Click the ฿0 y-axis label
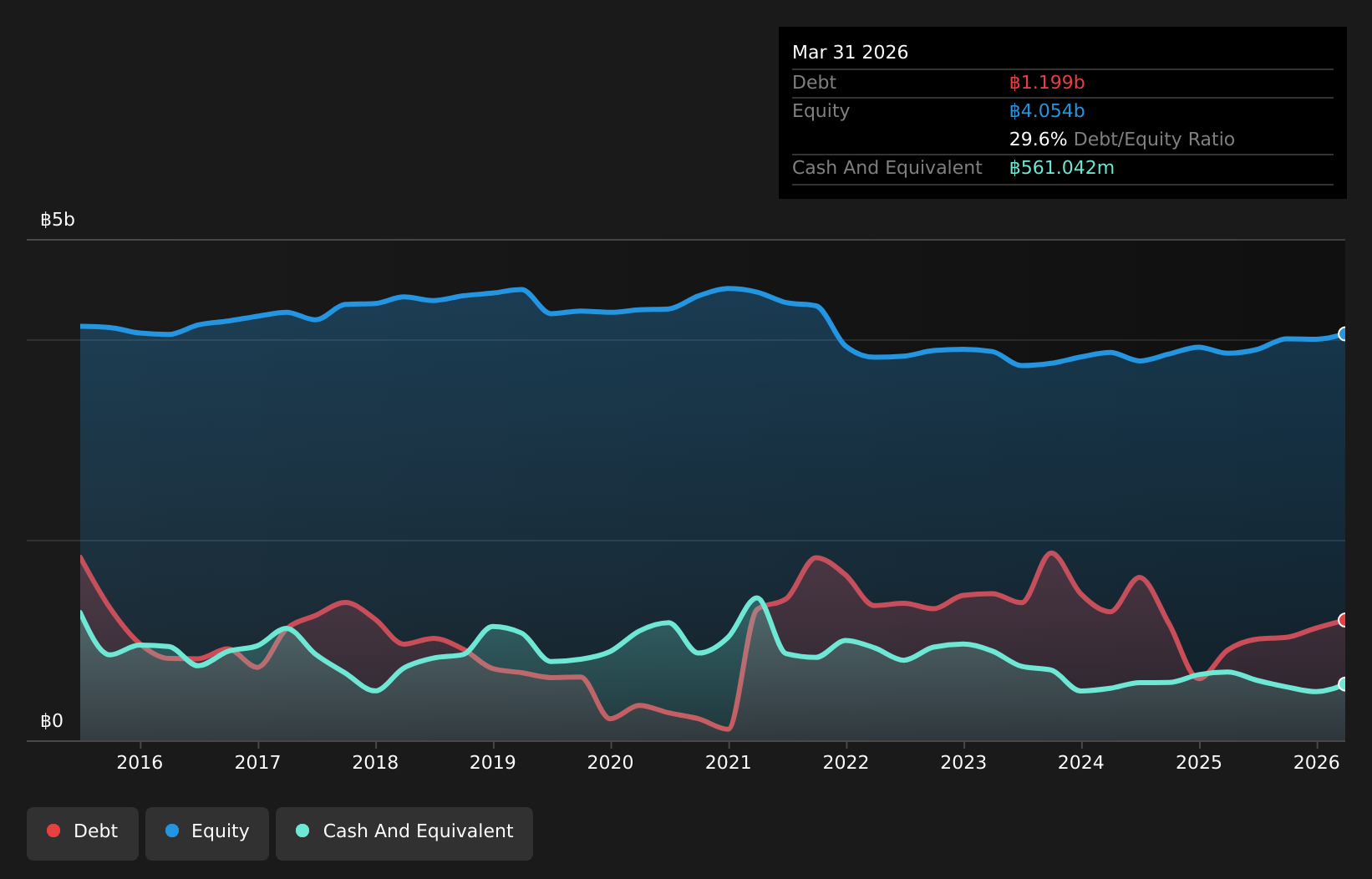 click(52, 721)
